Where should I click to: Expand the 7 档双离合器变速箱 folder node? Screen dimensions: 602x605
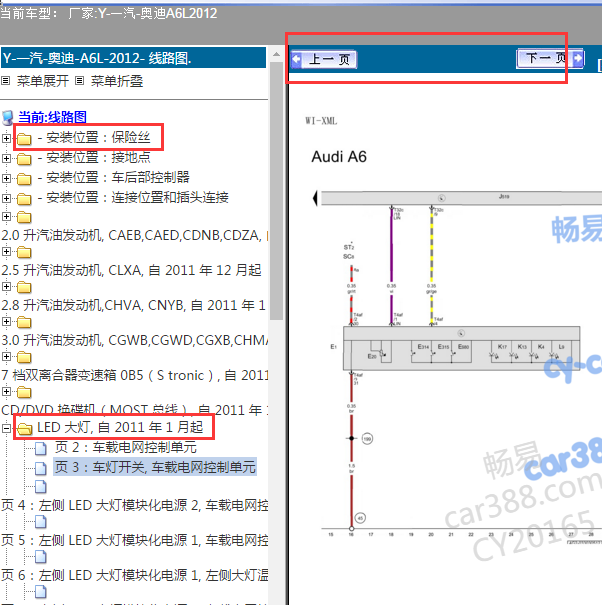point(6,357)
